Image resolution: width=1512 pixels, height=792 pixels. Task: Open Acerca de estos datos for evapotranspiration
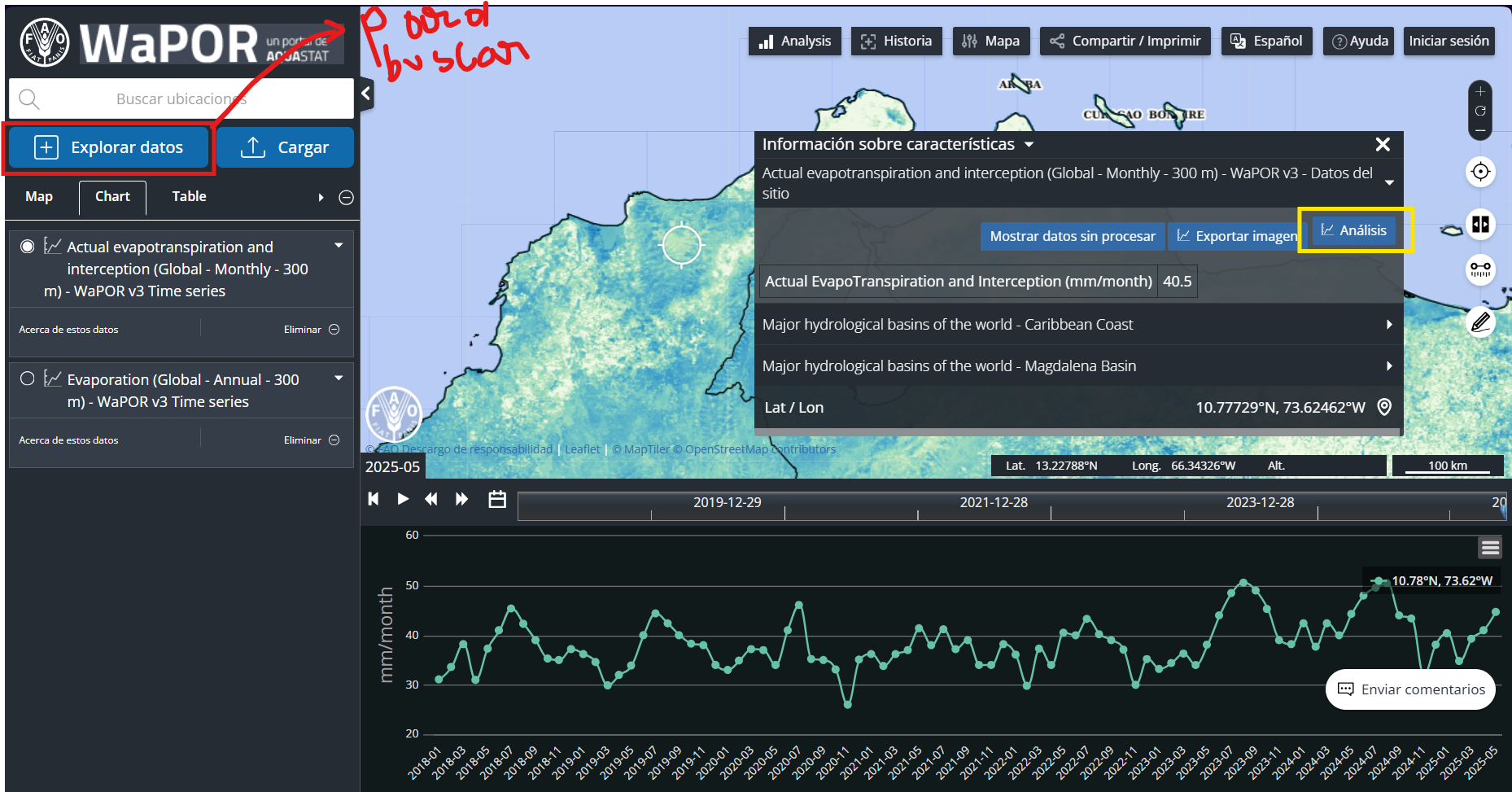point(68,330)
